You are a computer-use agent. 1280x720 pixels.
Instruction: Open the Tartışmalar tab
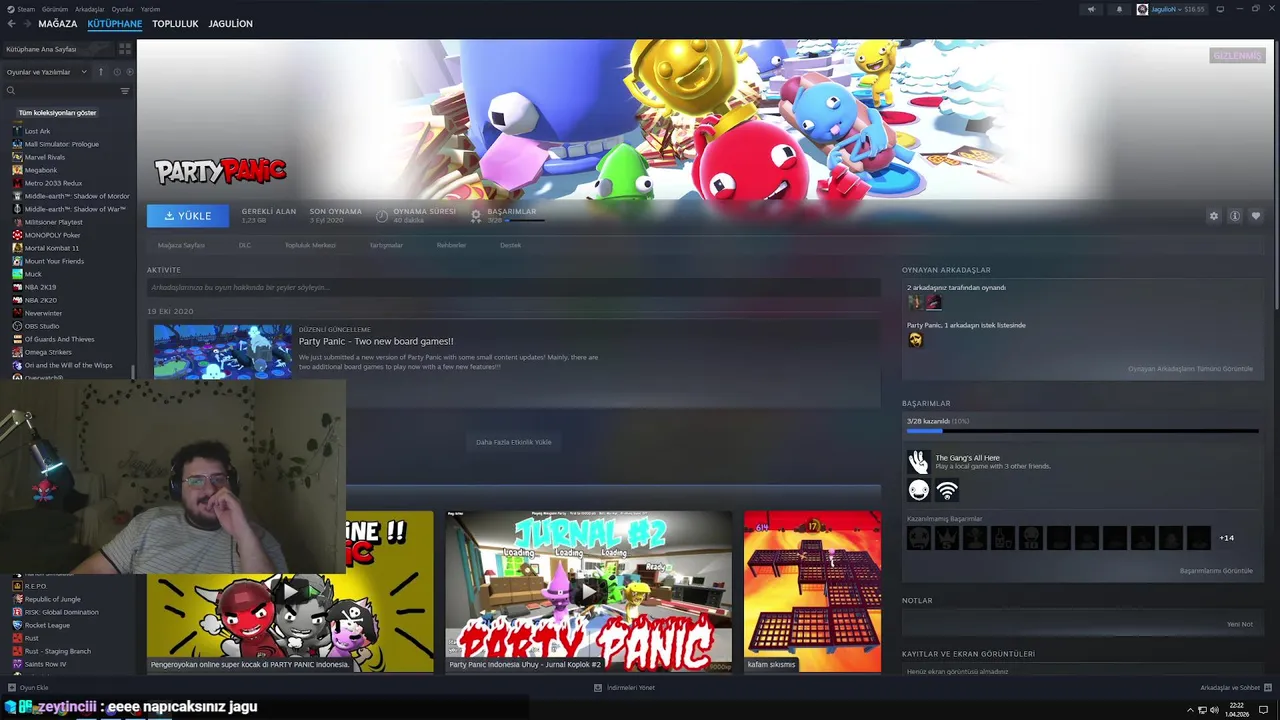386,245
